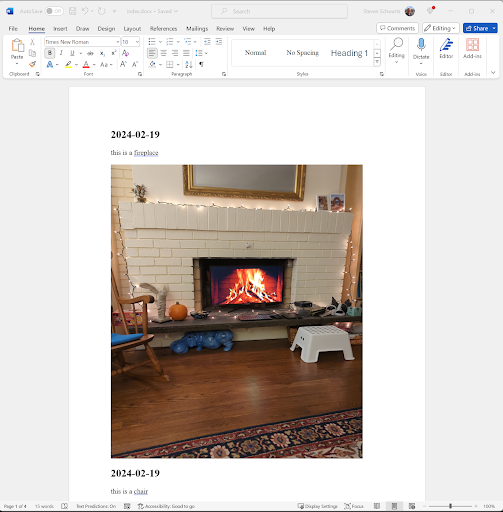The height and width of the screenshot is (512, 503).
Task: Expand the font size dropdown
Action: [137, 42]
